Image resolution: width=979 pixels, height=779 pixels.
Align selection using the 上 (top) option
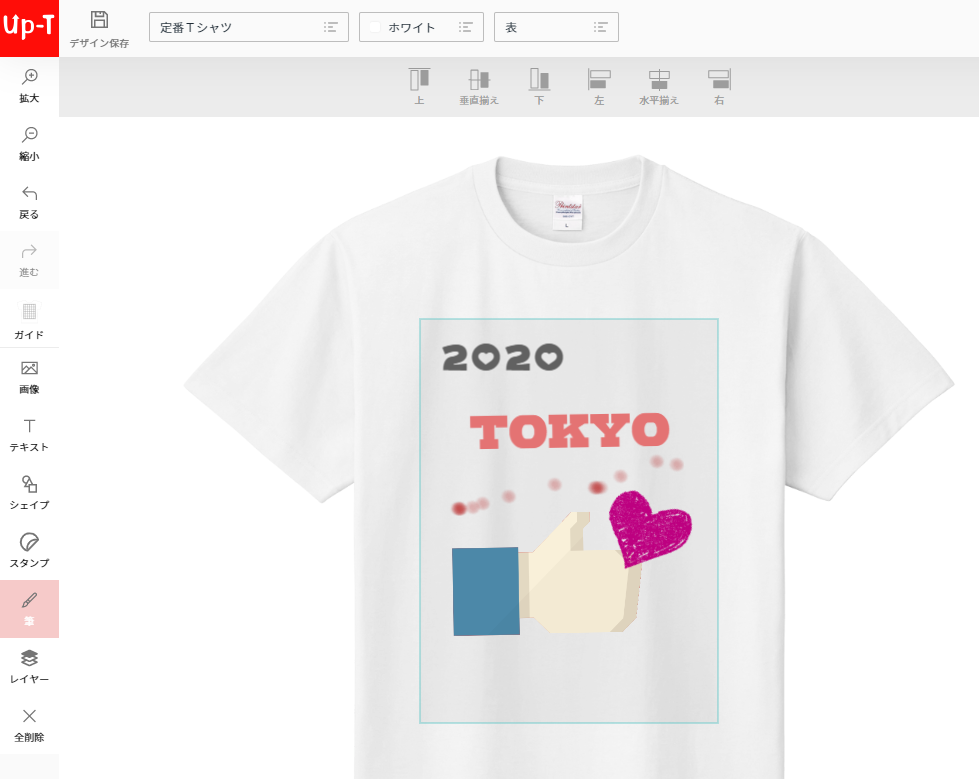(419, 87)
